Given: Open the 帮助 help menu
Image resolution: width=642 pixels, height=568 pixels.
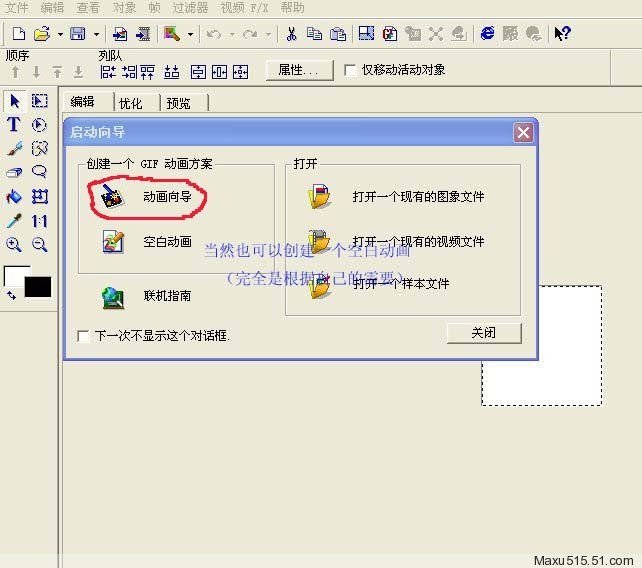Looking at the screenshot, I should point(292,8).
